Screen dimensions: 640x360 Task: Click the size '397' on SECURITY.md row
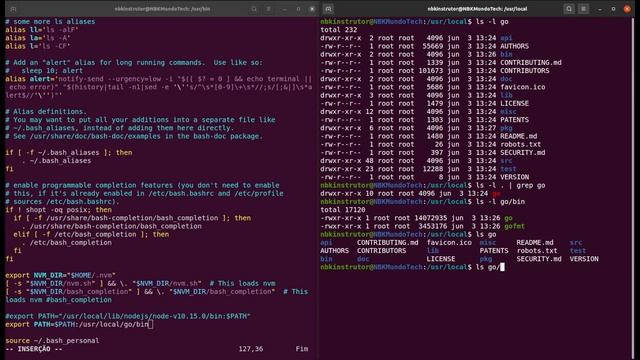coord(437,153)
